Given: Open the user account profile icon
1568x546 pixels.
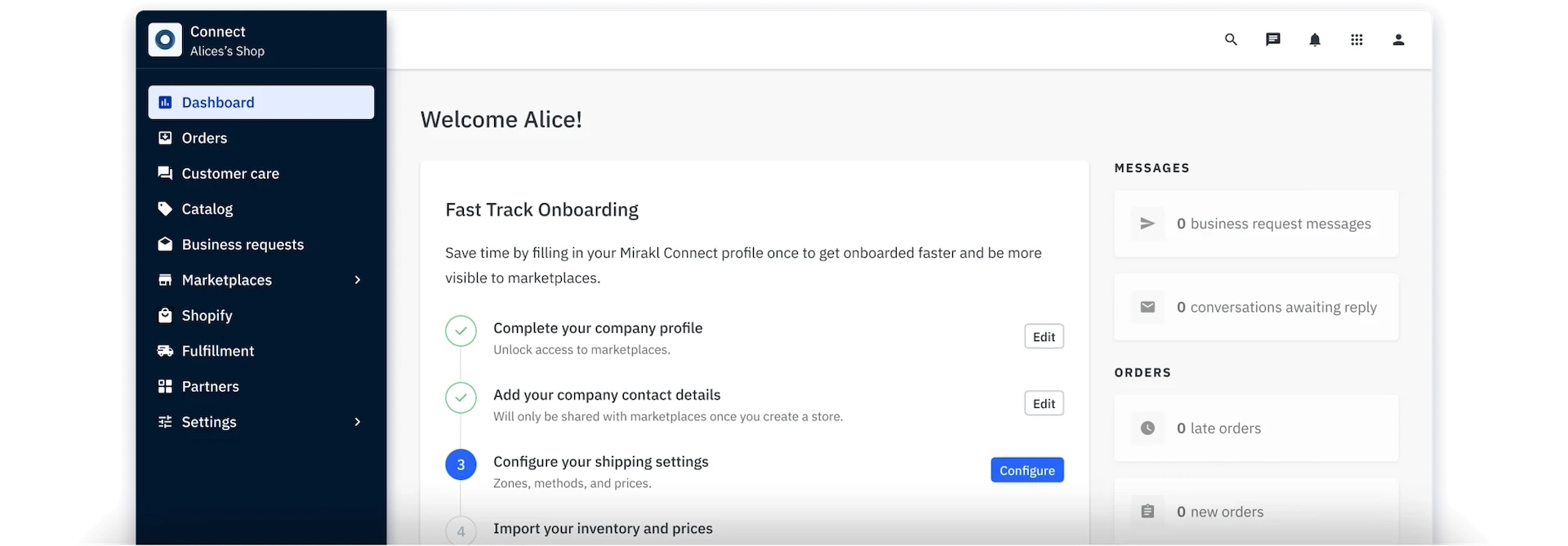Looking at the screenshot, I should coord(1398,39).
